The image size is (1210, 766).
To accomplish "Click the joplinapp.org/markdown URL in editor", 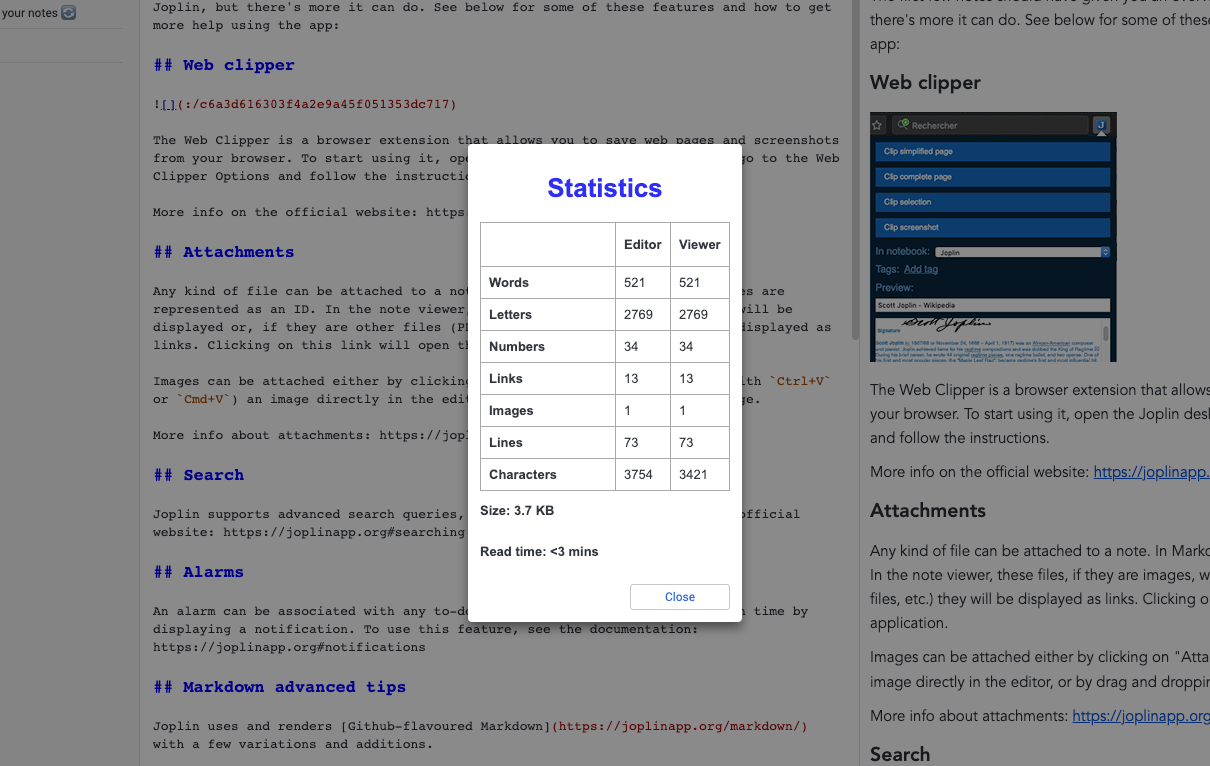I will click(679, 726).
